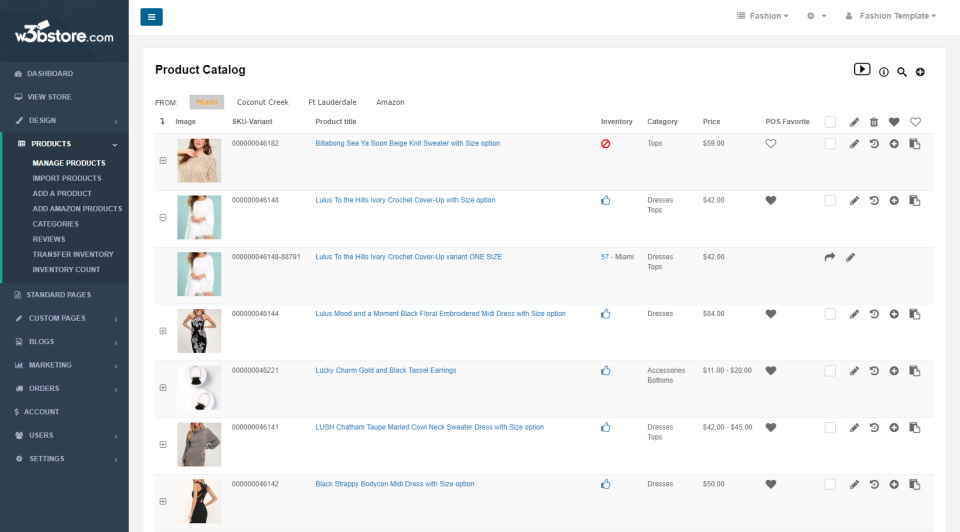Click the add product plus icon
This screenshot has height=532, width=960.
[920, 72]
